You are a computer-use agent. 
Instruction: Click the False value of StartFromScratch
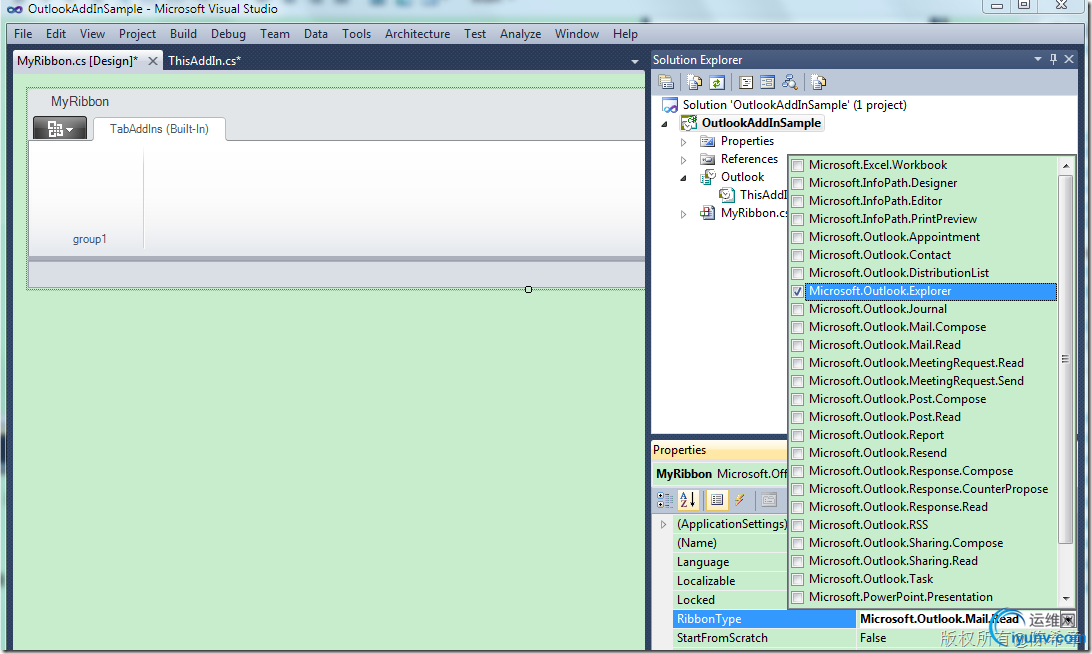pyautogui.click(x=873, y=637)
